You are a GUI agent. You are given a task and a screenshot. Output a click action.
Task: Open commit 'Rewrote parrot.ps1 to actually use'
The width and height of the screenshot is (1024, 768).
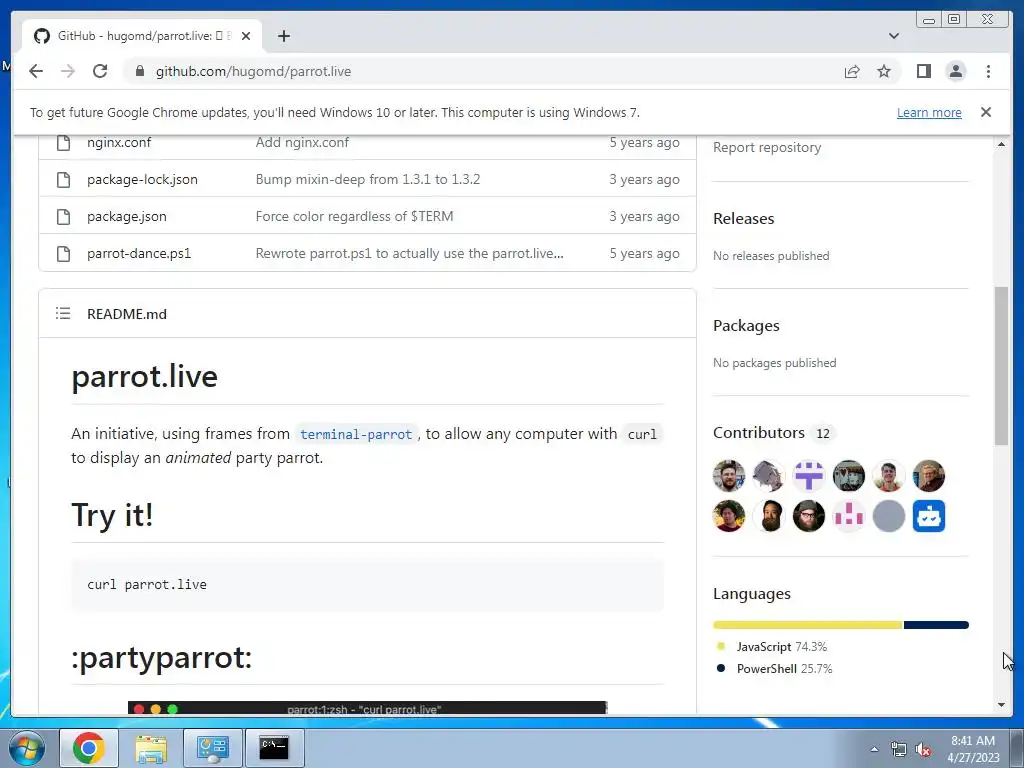(x=409, y=253)
